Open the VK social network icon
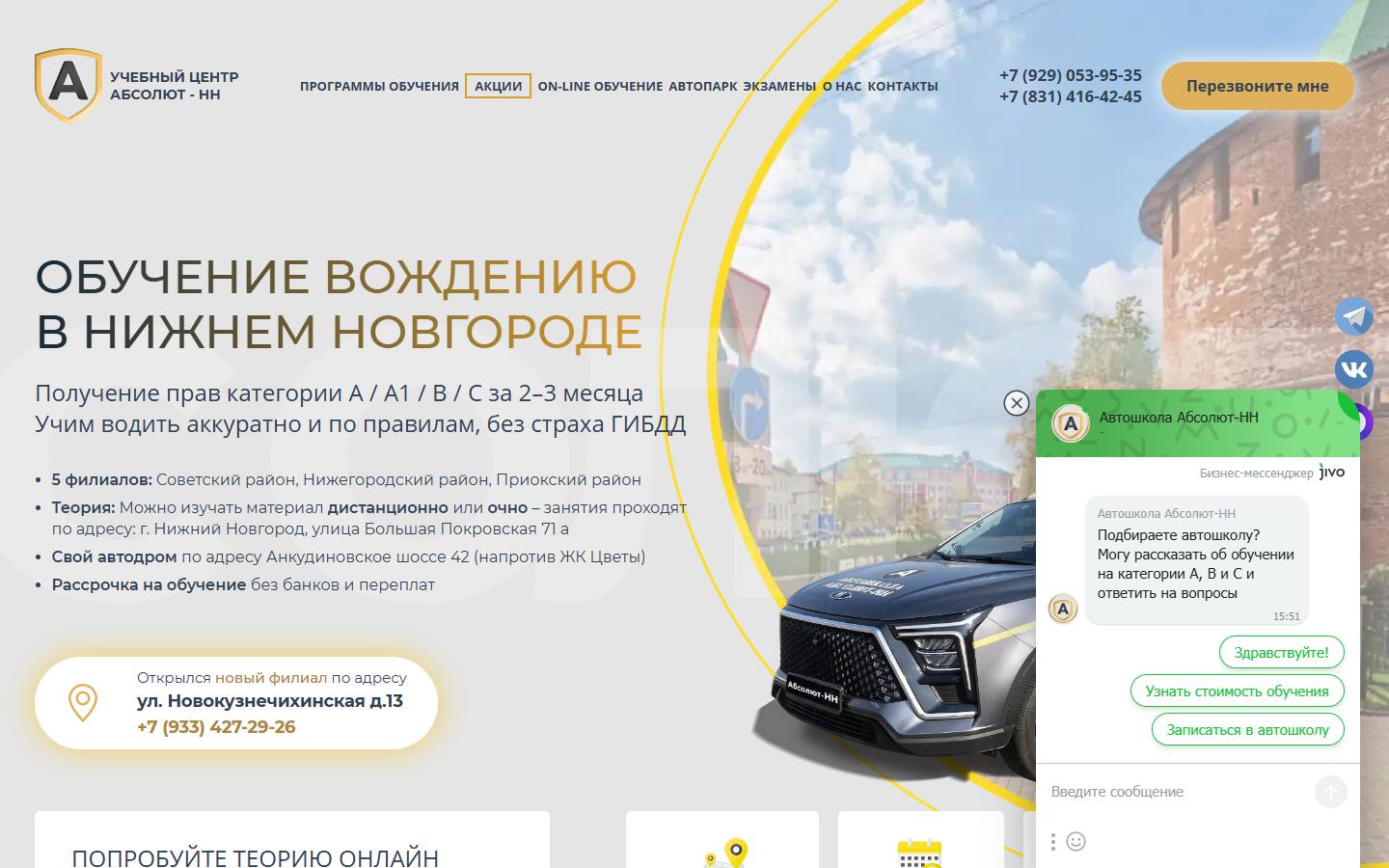The width and height of the screenshot is (1389, 868). click(1354, 369)
